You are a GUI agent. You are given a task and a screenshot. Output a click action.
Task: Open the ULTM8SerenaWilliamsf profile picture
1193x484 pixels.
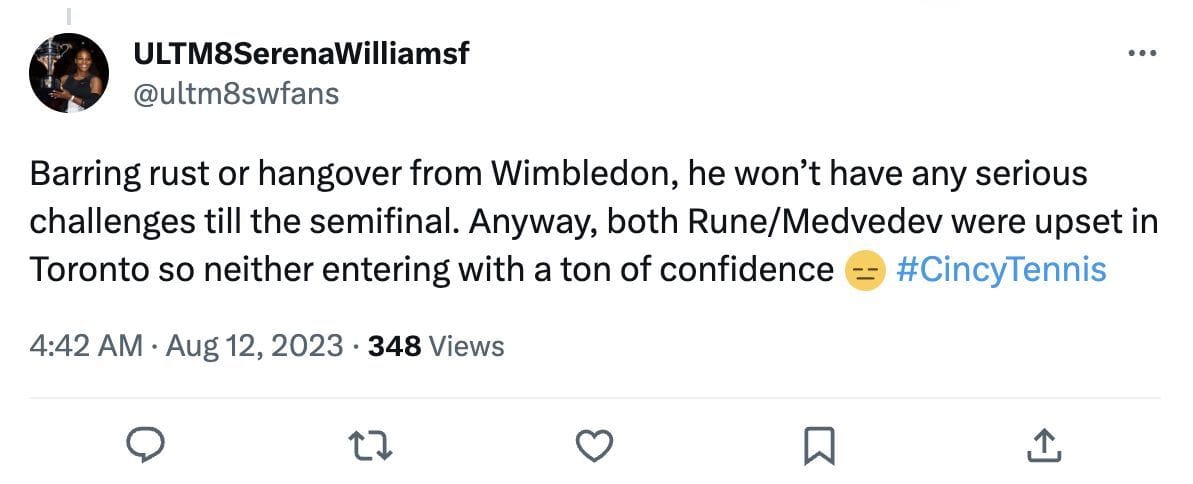68,75
